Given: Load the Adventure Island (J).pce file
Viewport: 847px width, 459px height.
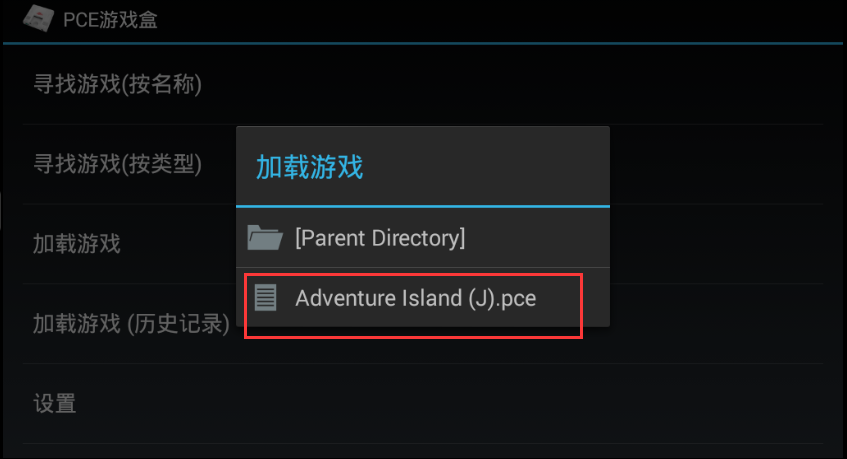Looking at the screenshot, I should (423, 298).
